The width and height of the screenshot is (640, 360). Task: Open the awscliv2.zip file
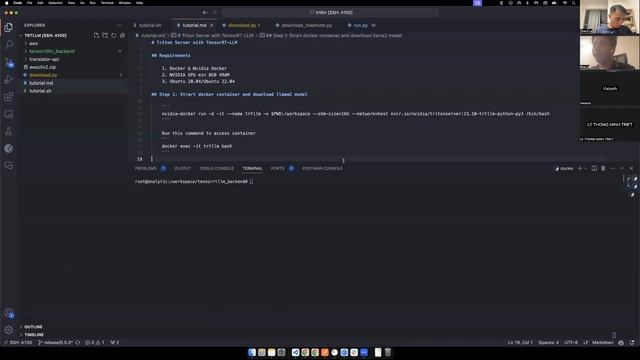(42, 67)
